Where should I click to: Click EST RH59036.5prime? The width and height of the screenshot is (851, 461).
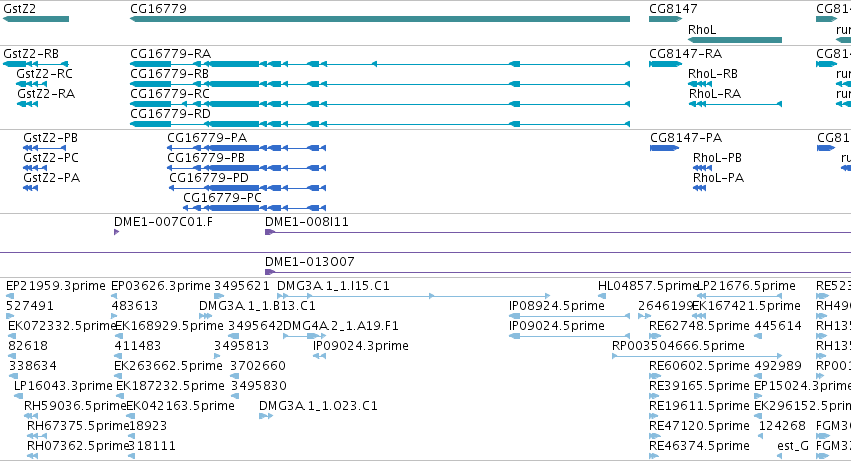[29, 416]
